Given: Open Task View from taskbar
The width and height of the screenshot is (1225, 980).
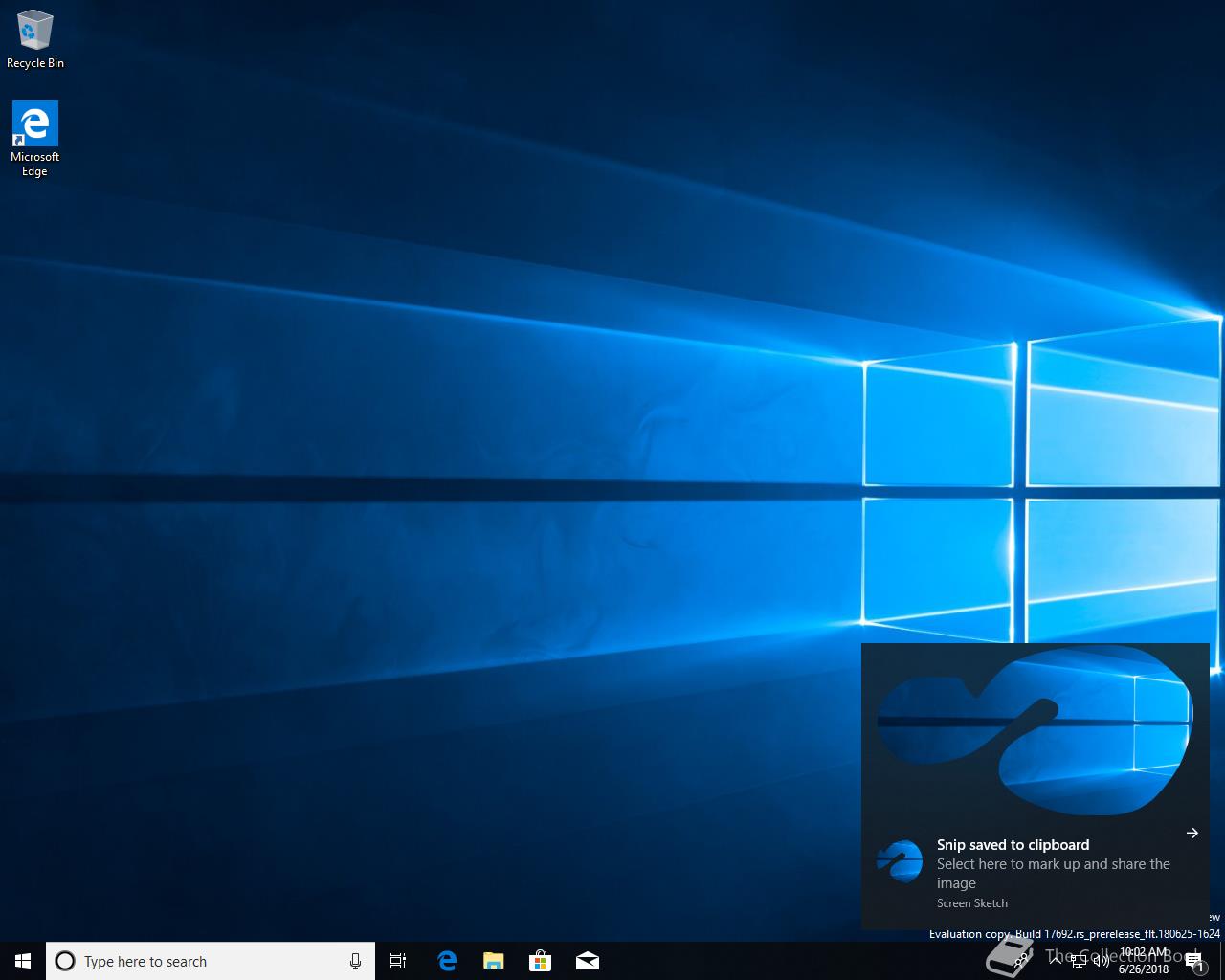Looking at the screenshot, I should [398, 961].
